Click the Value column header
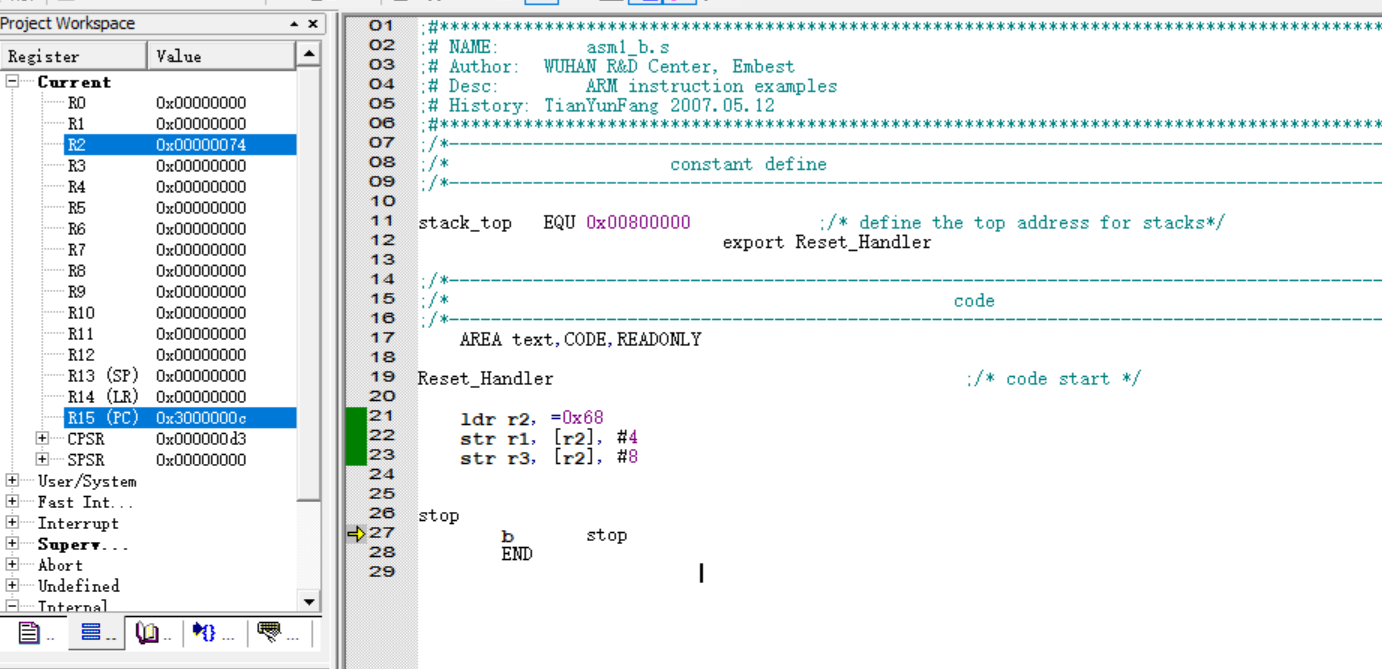 point(221,56)
